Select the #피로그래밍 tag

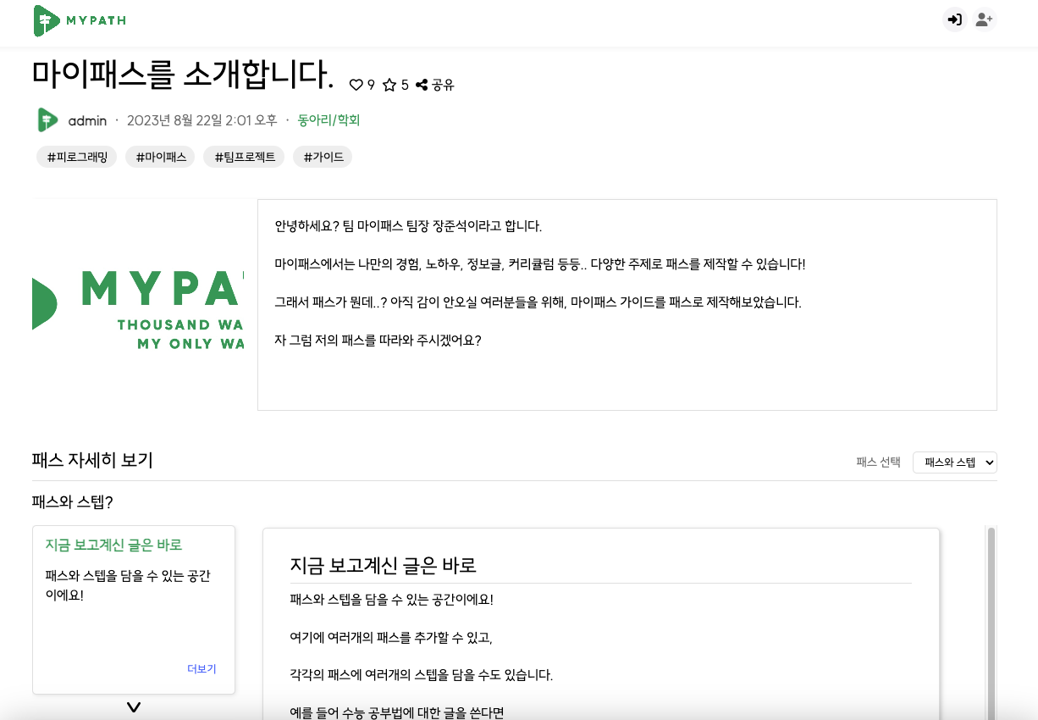pos(77,157)
